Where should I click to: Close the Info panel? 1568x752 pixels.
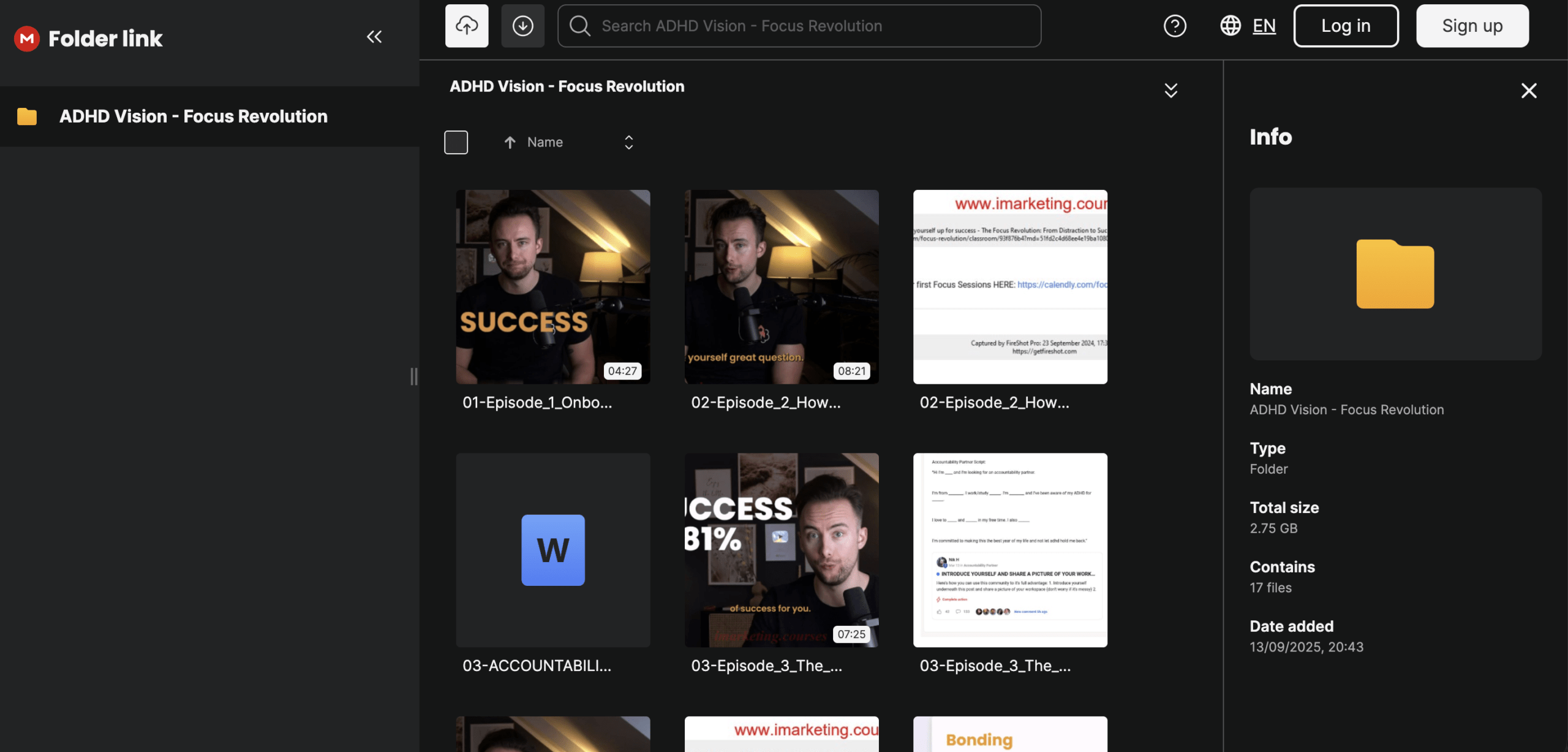coord(1528,91)
